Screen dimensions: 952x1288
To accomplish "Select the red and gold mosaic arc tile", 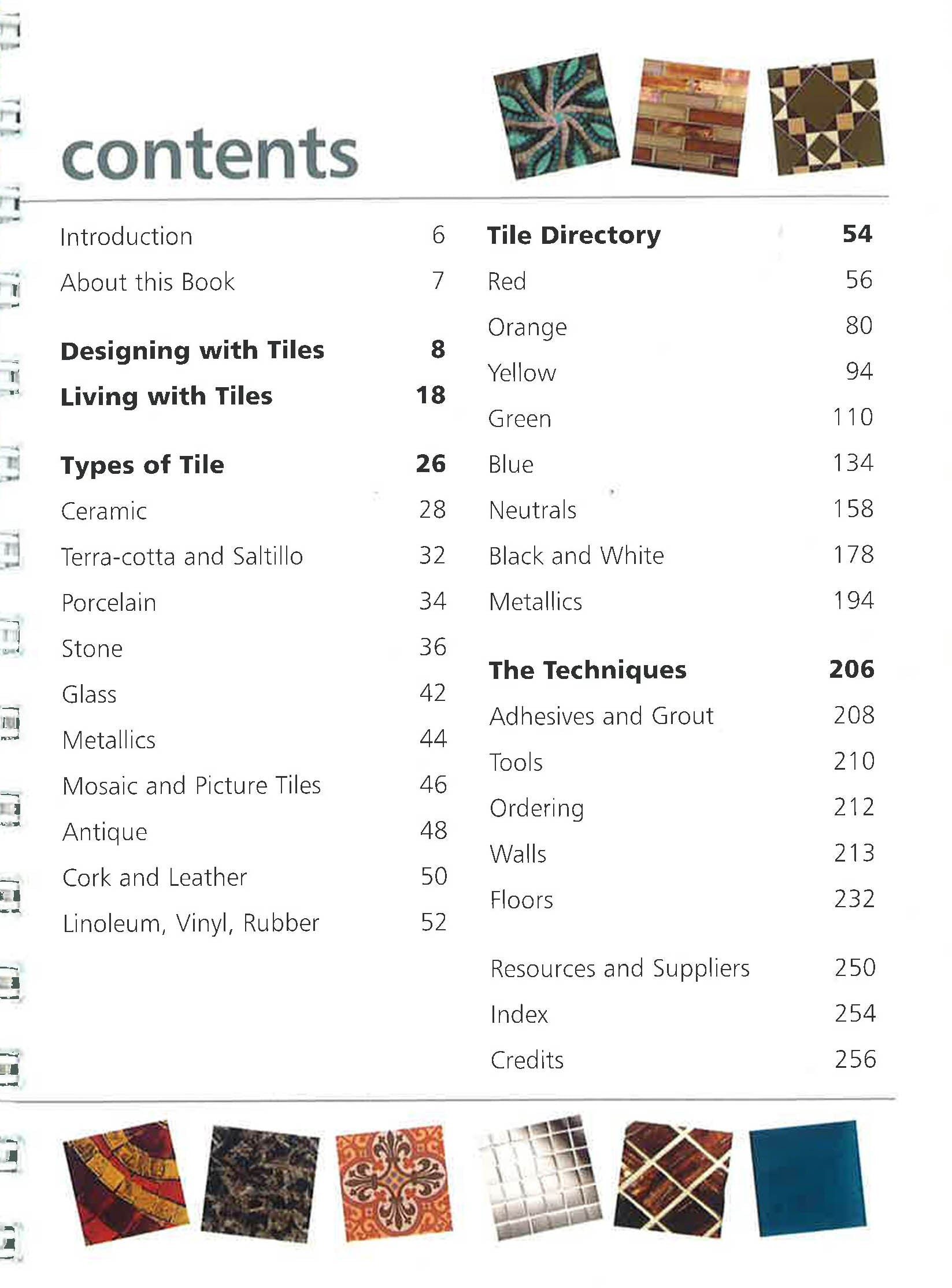I will pos(126,1183).
